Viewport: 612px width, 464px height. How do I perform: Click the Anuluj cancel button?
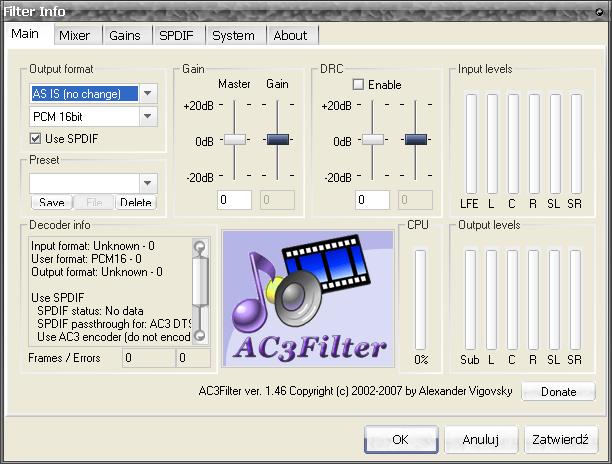481,439
